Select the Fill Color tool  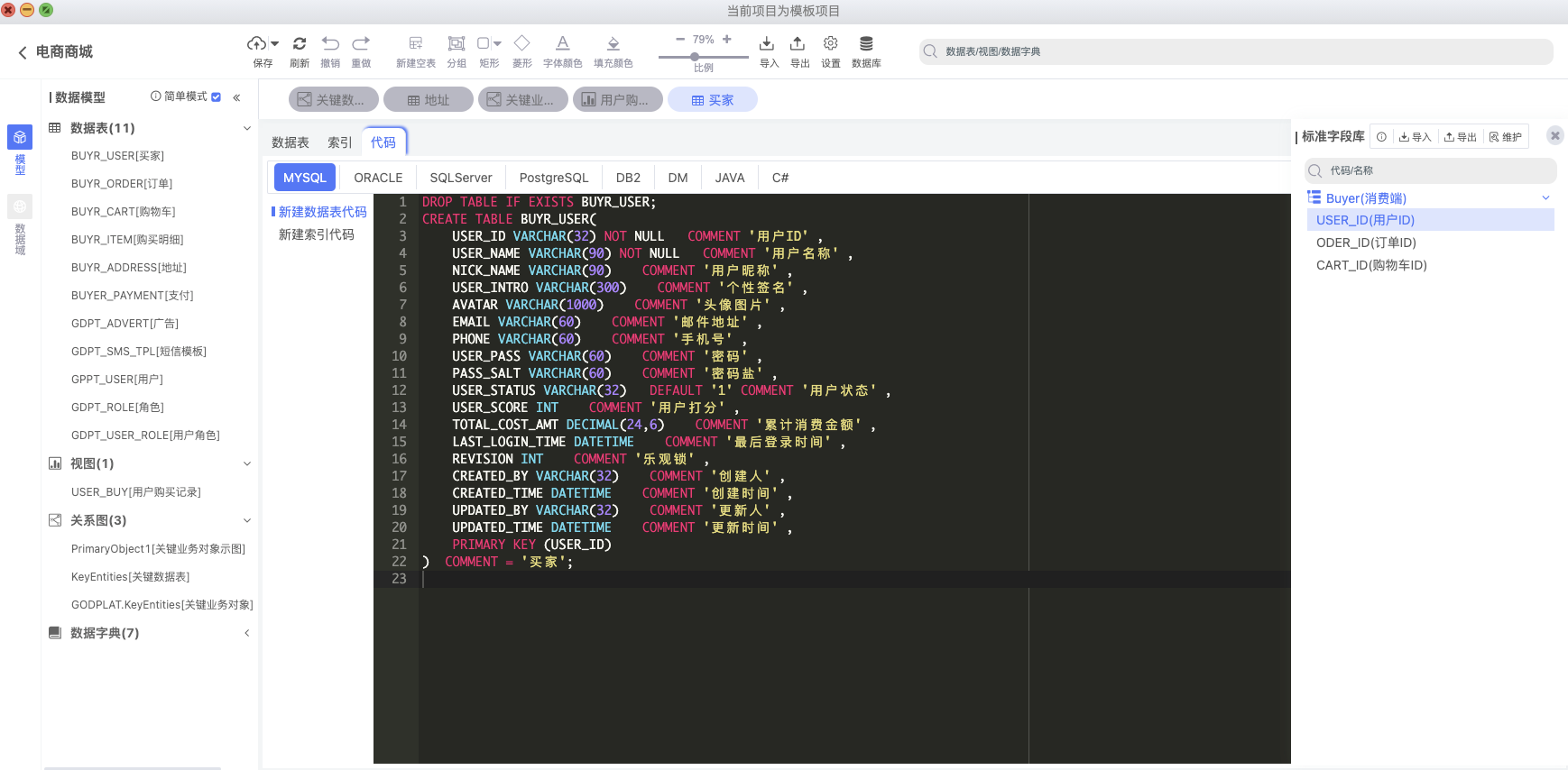point(613,43)
